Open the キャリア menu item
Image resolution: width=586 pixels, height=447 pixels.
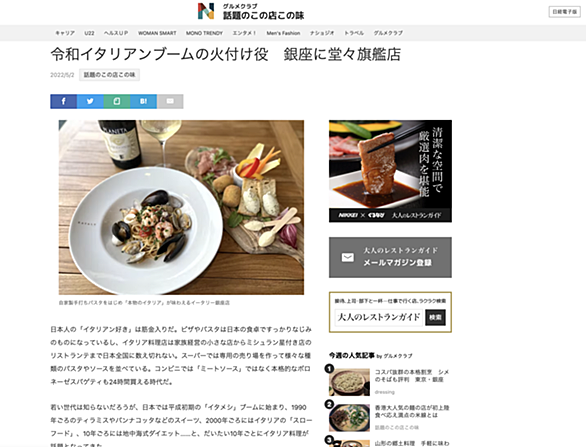tap(65, 33)
